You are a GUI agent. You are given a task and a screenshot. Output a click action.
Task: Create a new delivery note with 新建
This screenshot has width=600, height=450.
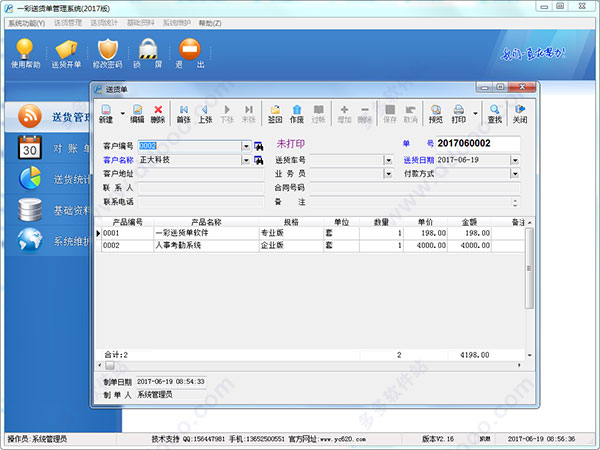tap(106, 114)
